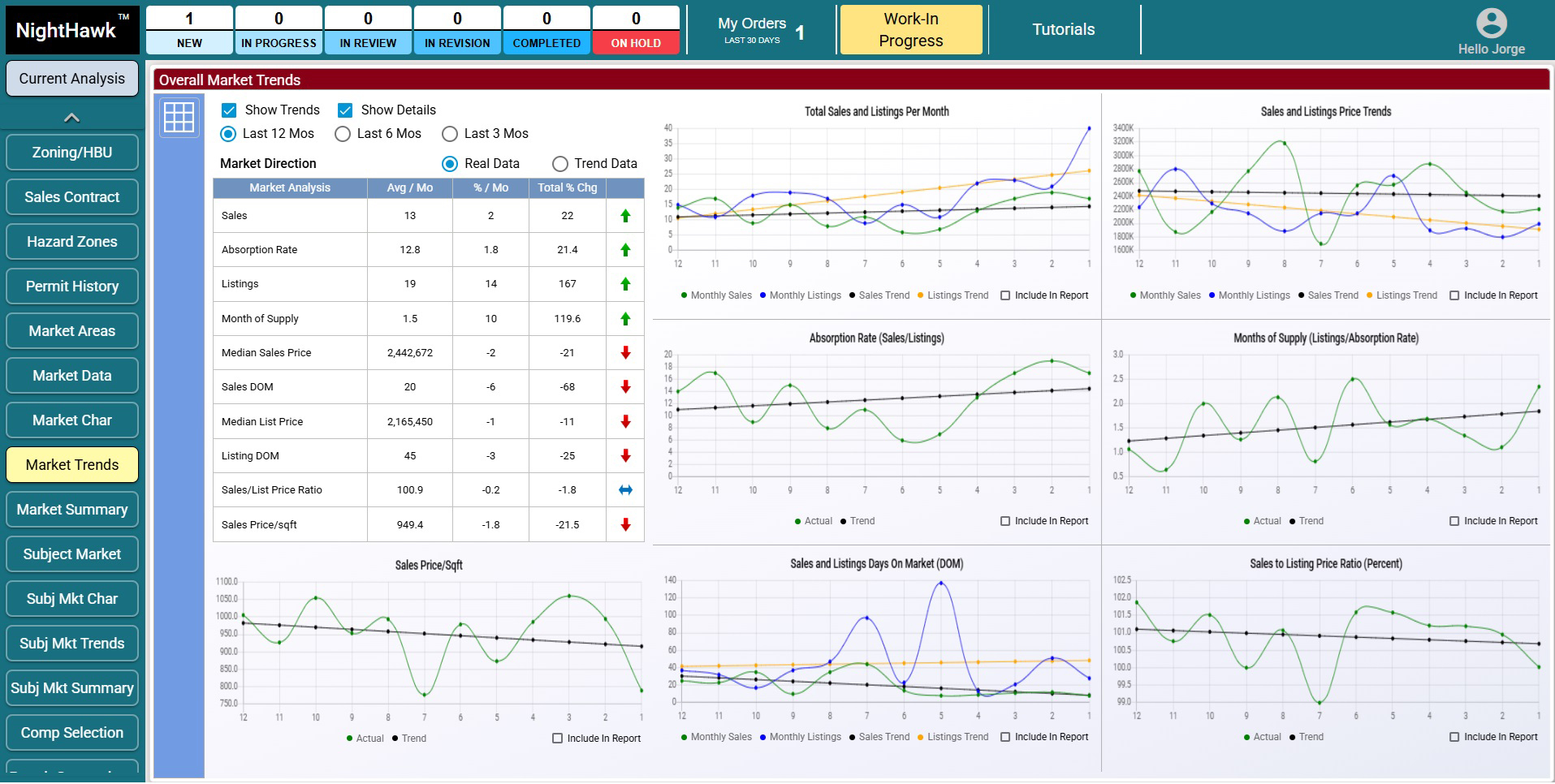Uncheck the Show Trends checkbox
Image resolution: width=1555 pixels, height=784 pixels.
(229, 110)
